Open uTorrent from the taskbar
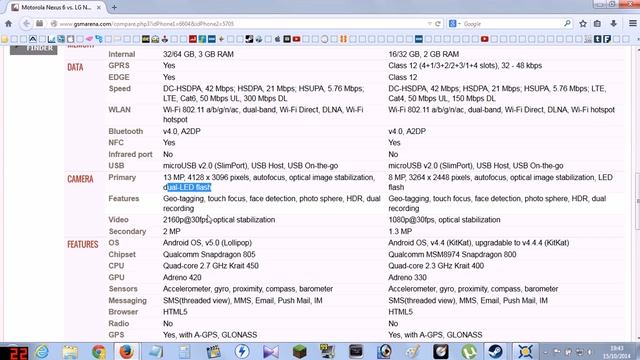This screenshot has width=640, height=360. (x=469, y=351)
